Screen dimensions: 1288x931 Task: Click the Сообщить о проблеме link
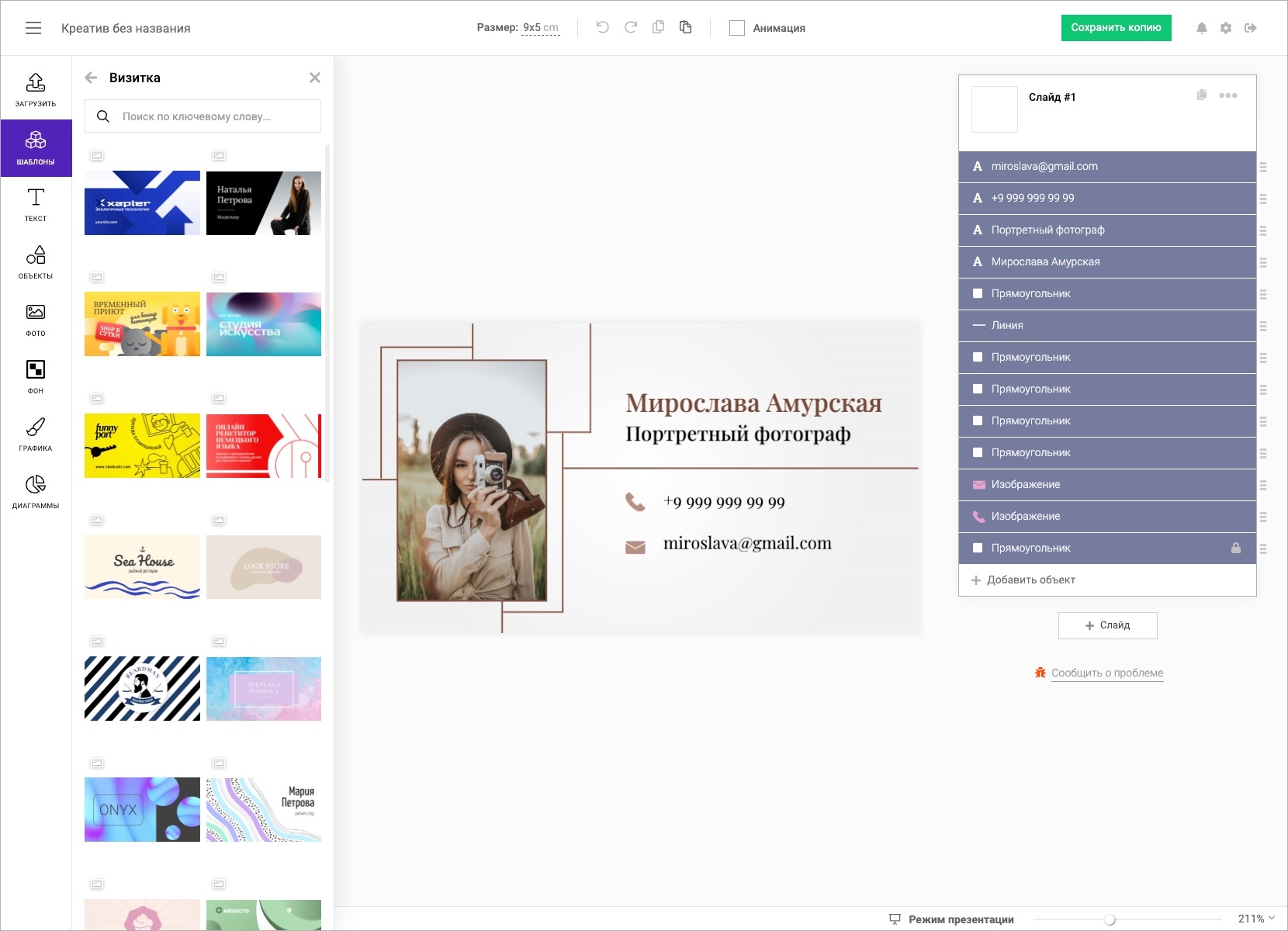point(1107,673)
